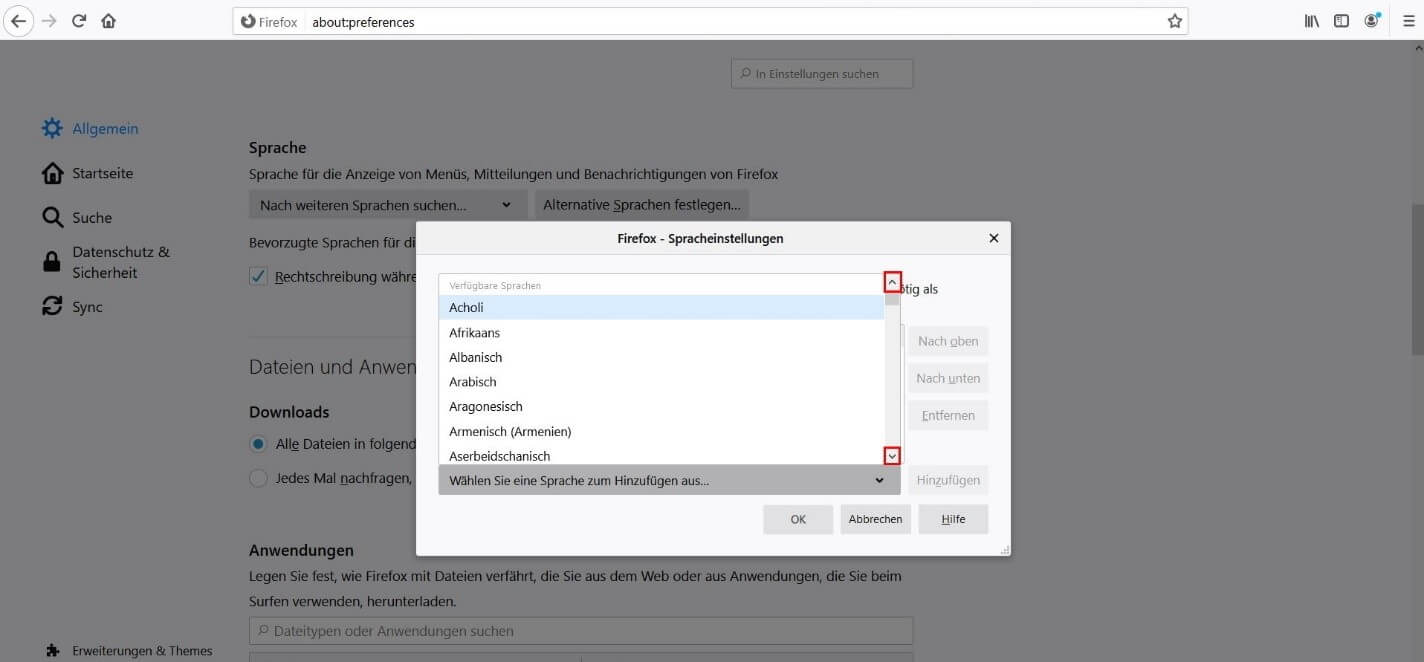Open the Allgemein settings category

coord(90,129)
